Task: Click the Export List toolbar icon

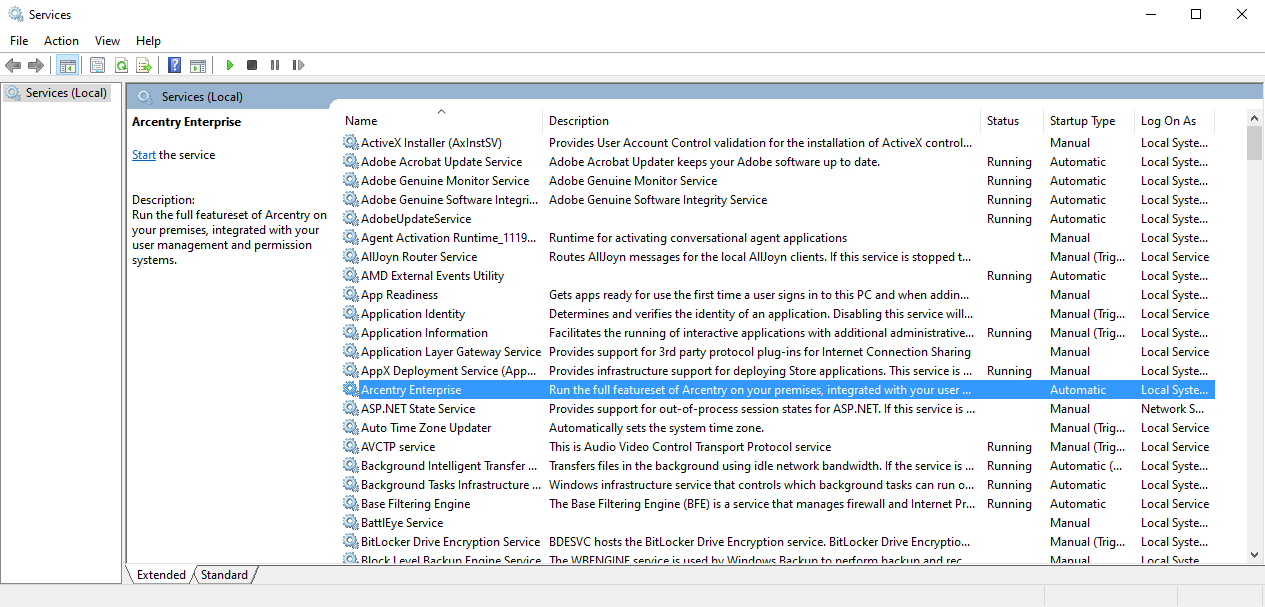Action: [x=144, y=65]
